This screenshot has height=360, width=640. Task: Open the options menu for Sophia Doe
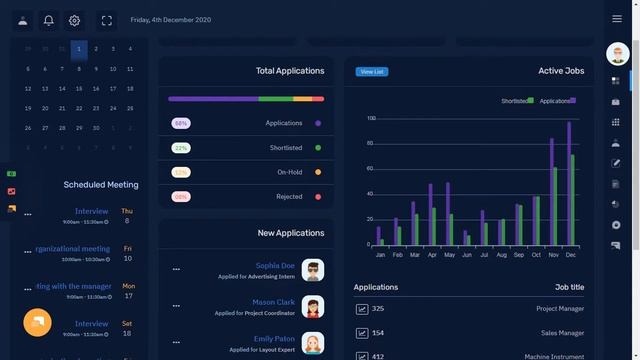pyautogui.click(x=176, y=269)
